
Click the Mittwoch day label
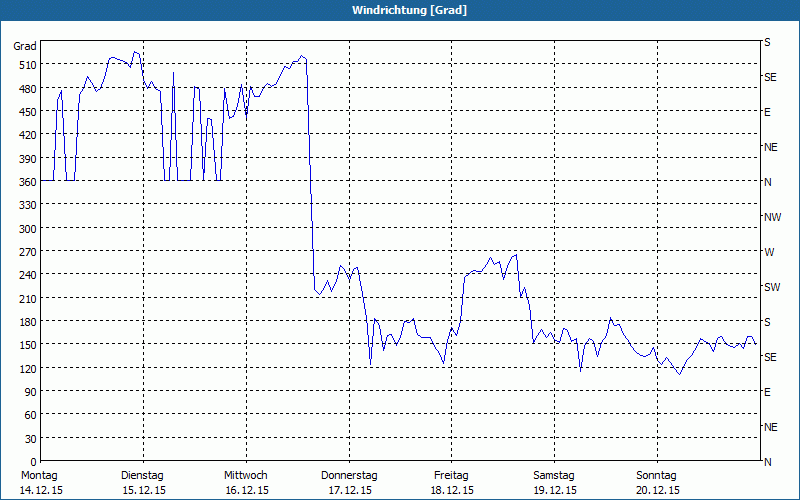246,476
